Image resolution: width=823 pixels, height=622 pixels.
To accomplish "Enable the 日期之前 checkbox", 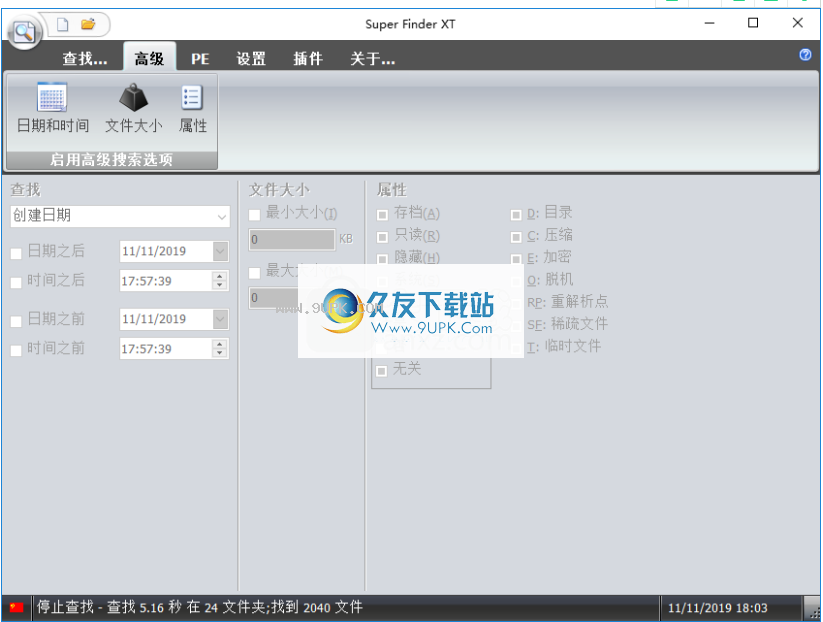I will pos(16,321).
